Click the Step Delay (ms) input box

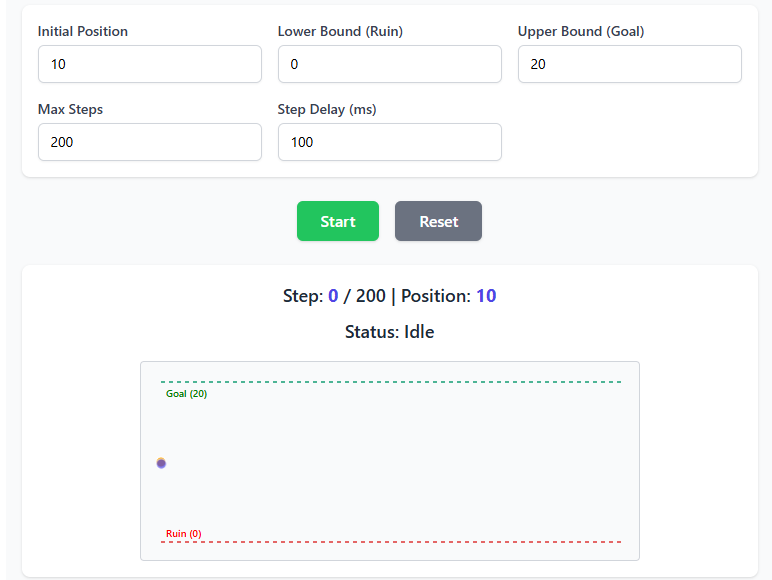click(390, 142)
